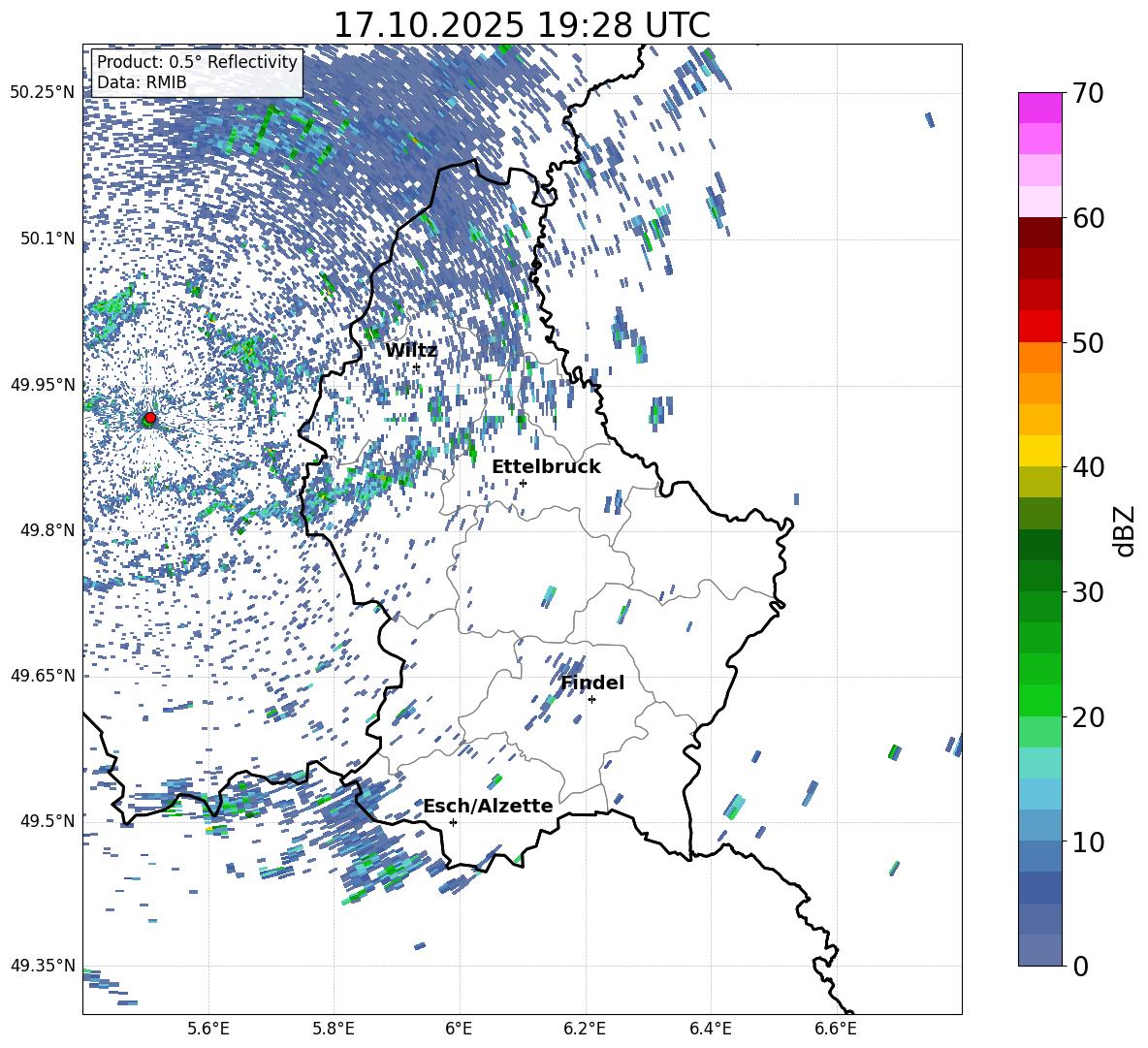
Task: Click the title 17.10.2025 19:28 UTC
Action: [x=522, y=25]
